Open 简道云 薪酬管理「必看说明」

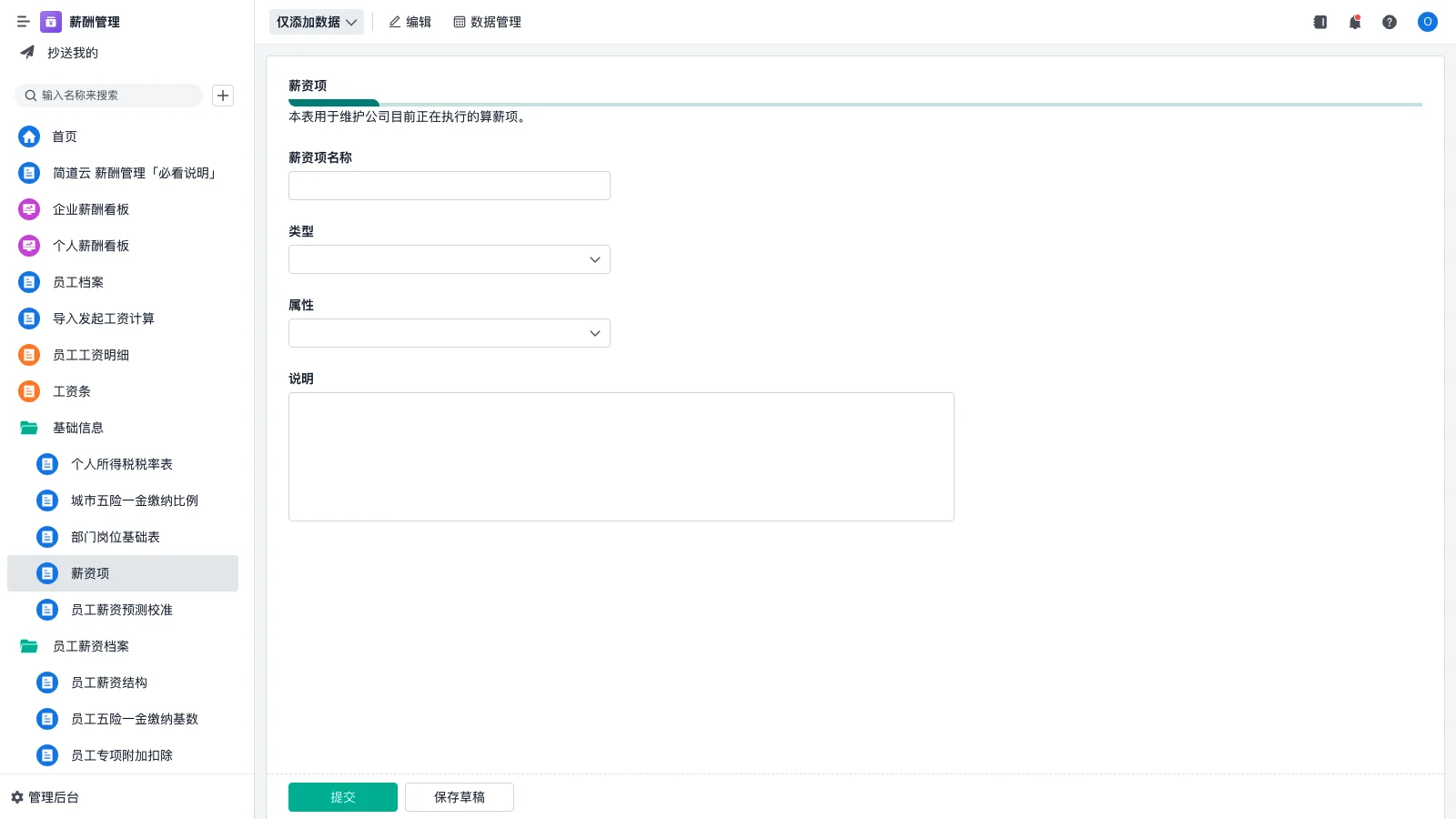[x=123, y=173]
